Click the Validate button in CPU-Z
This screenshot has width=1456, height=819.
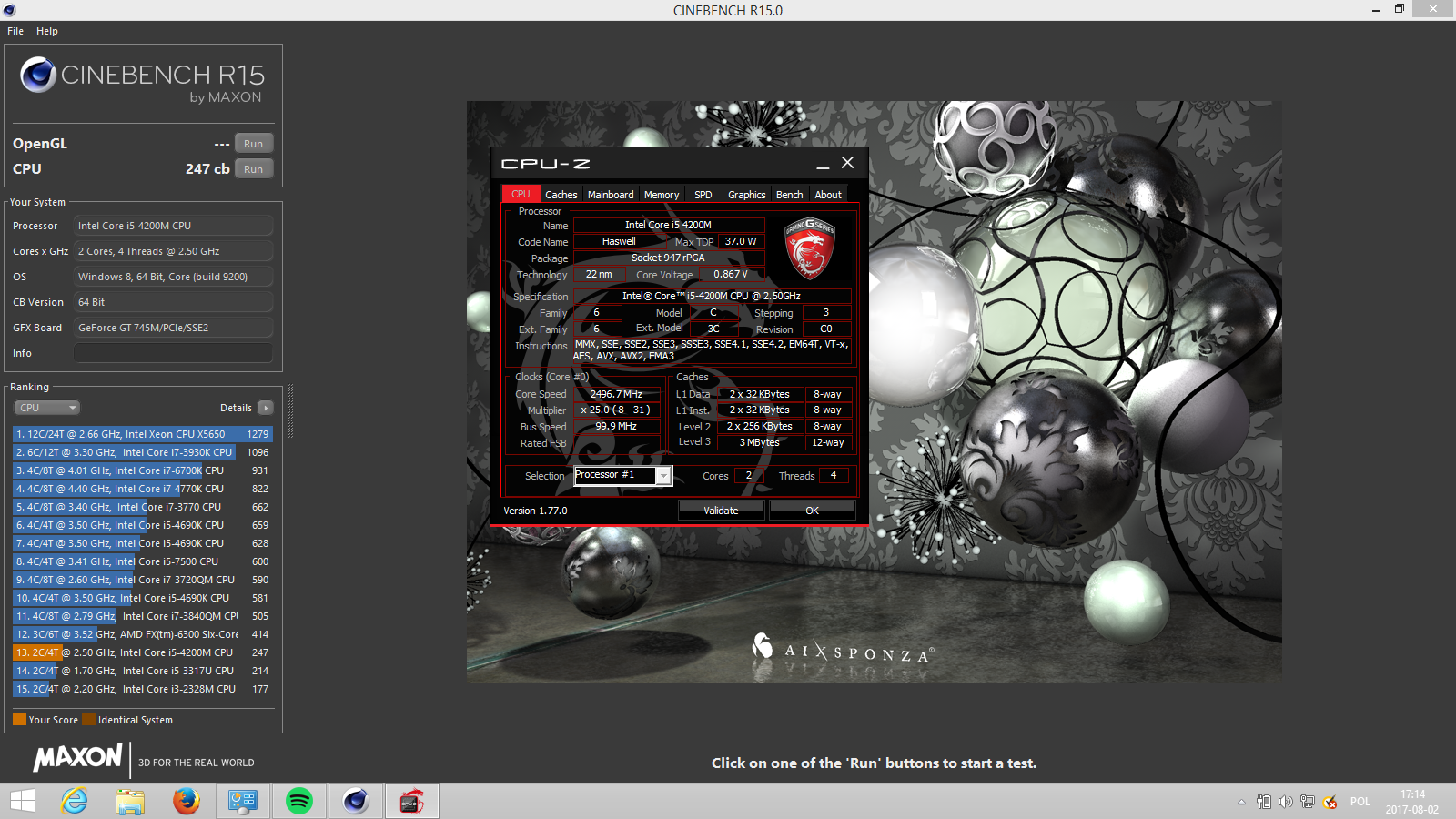pyautogui.click(x=721, y=511)
